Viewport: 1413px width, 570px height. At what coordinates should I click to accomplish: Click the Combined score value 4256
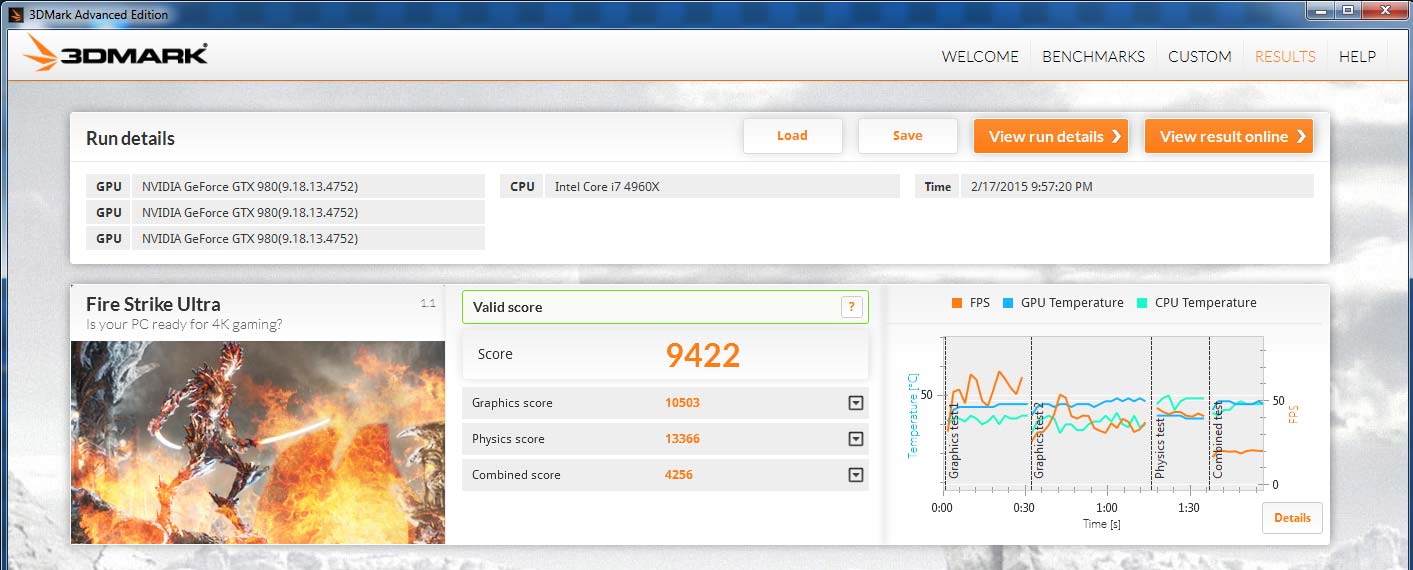(x=679, y=475)
